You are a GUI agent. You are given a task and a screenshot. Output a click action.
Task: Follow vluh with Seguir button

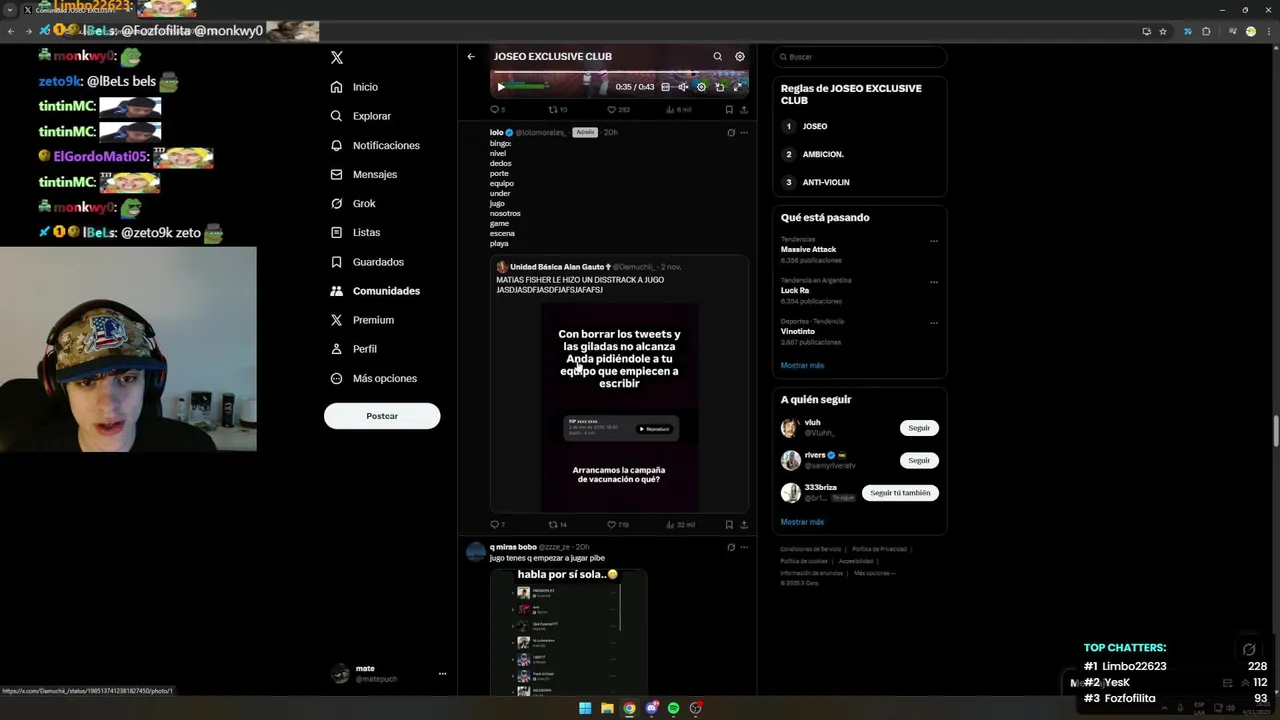point(919,428)
